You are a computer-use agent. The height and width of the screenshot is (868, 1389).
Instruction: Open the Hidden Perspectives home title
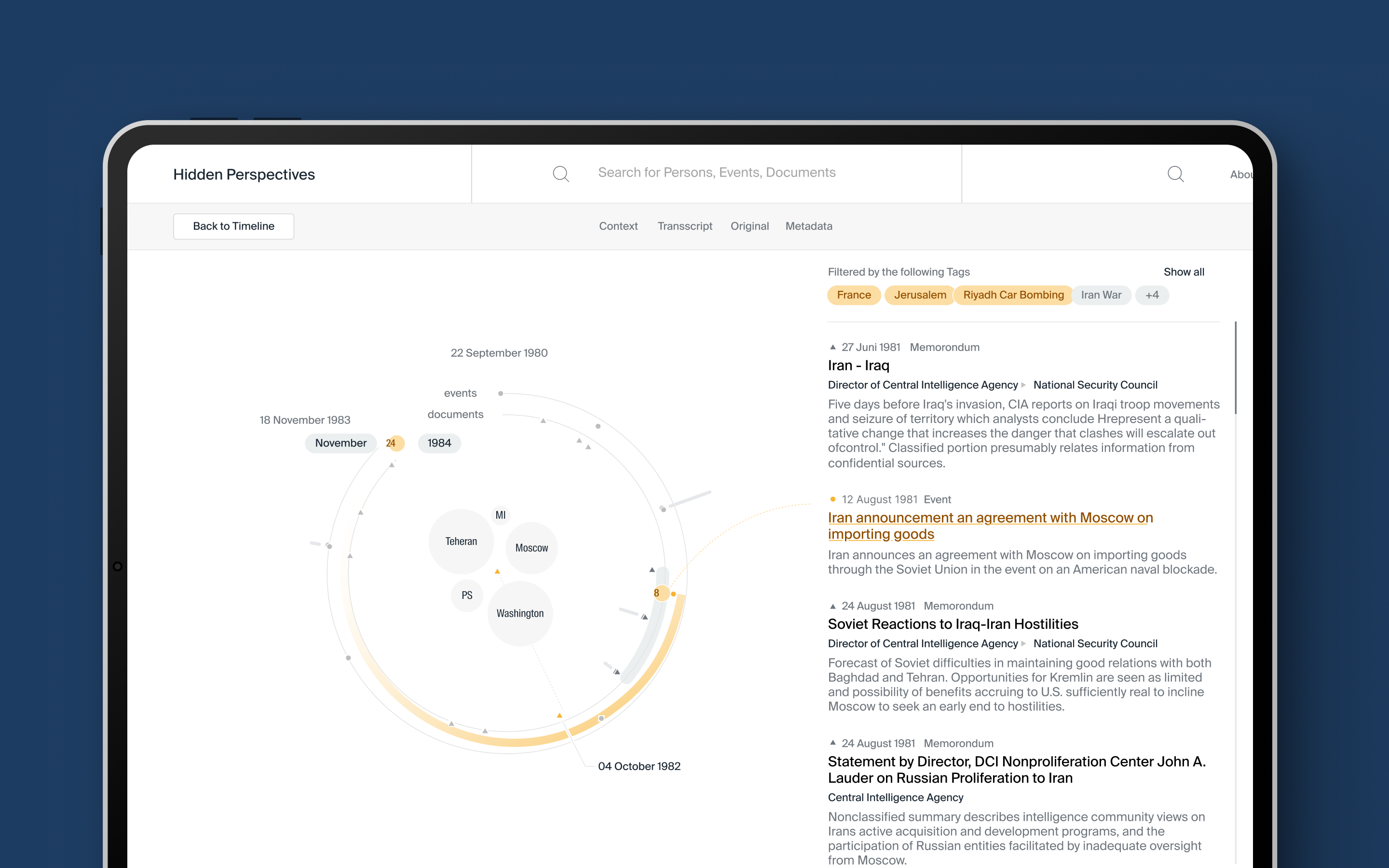[x=244, y=175]
